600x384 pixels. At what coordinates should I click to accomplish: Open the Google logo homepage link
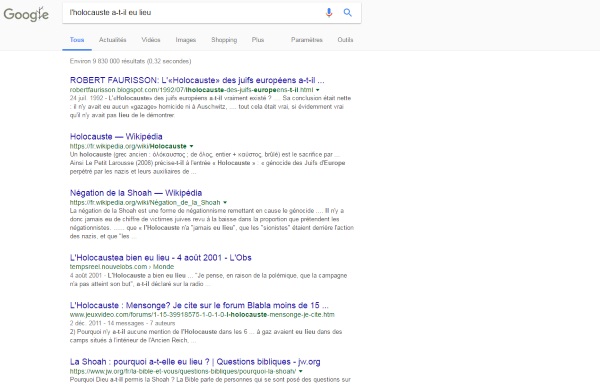pos(26,15)
